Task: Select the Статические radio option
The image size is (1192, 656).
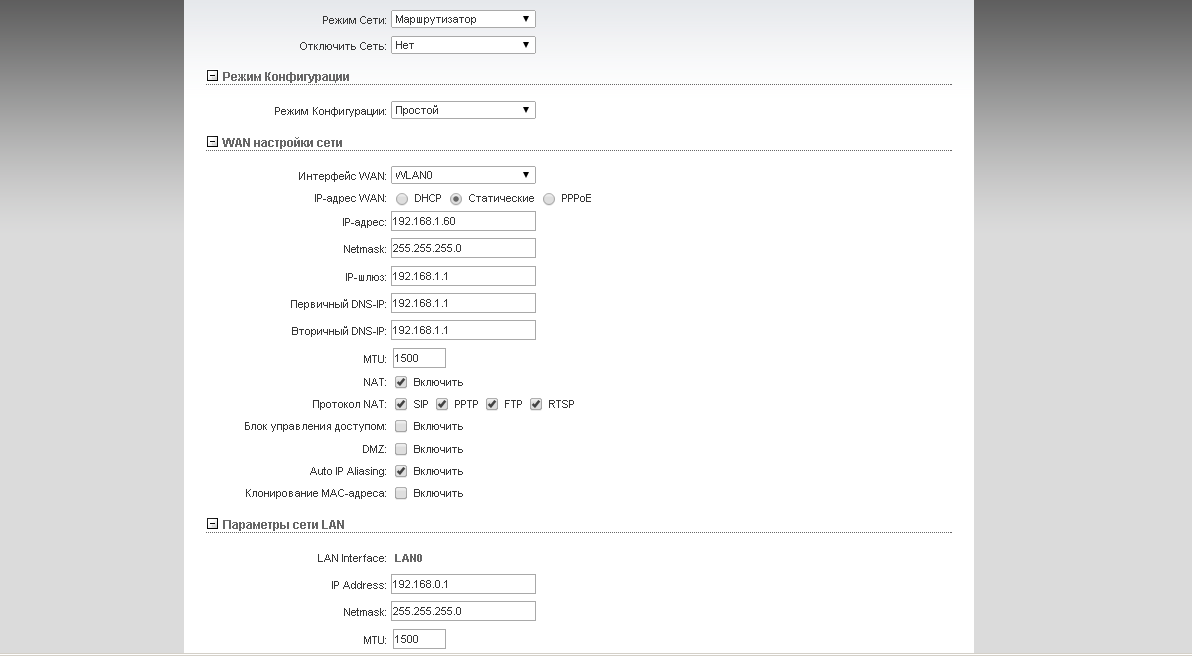Action: 456,199
